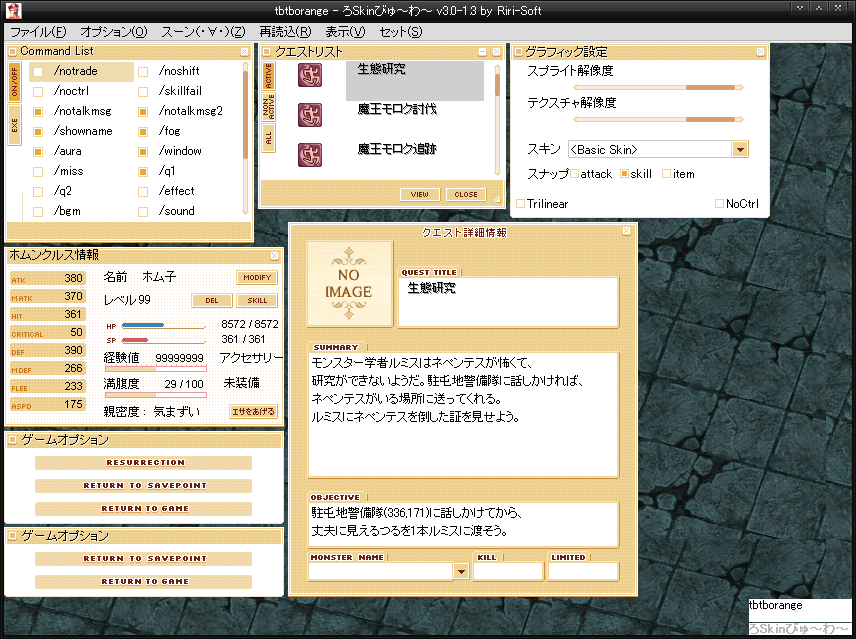Open the スーン(･∀･)(Z) menu
This screenshot has width=856, height=639.
[x=203, y=32]
